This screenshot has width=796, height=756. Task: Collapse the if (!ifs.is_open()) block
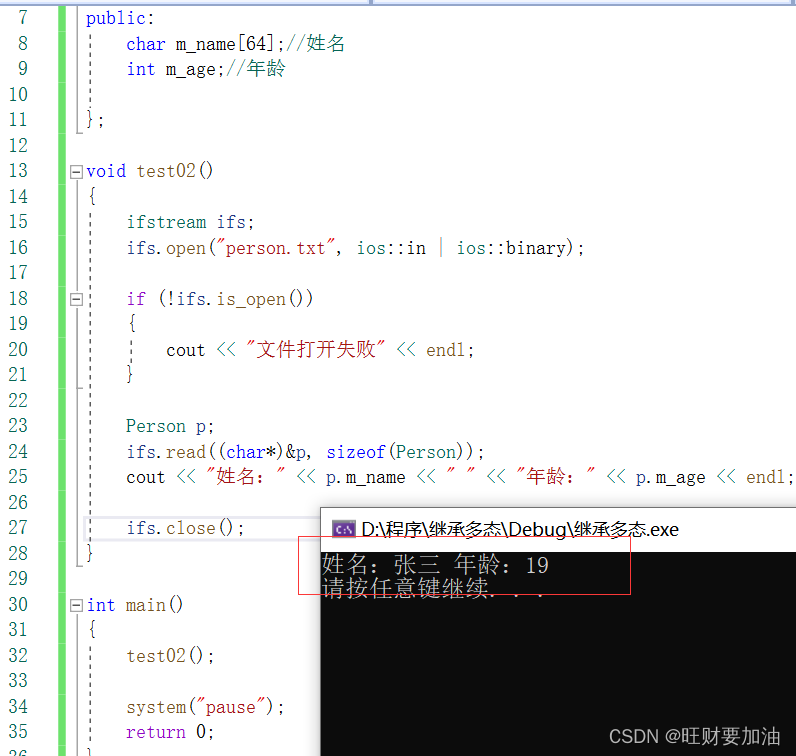(x=76, y=299)
